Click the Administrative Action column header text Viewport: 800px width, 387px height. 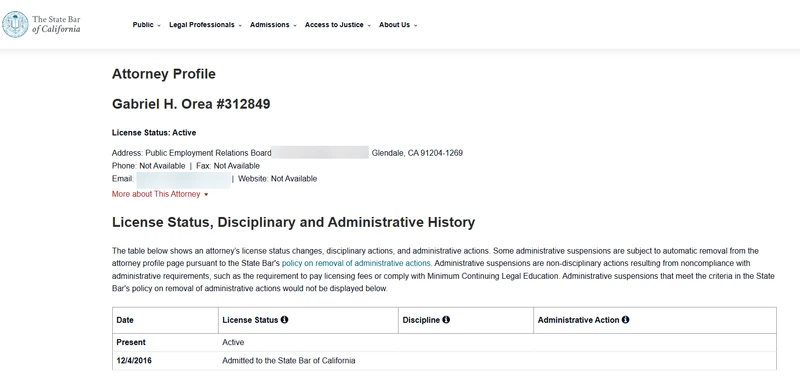[x=579, y=320]
